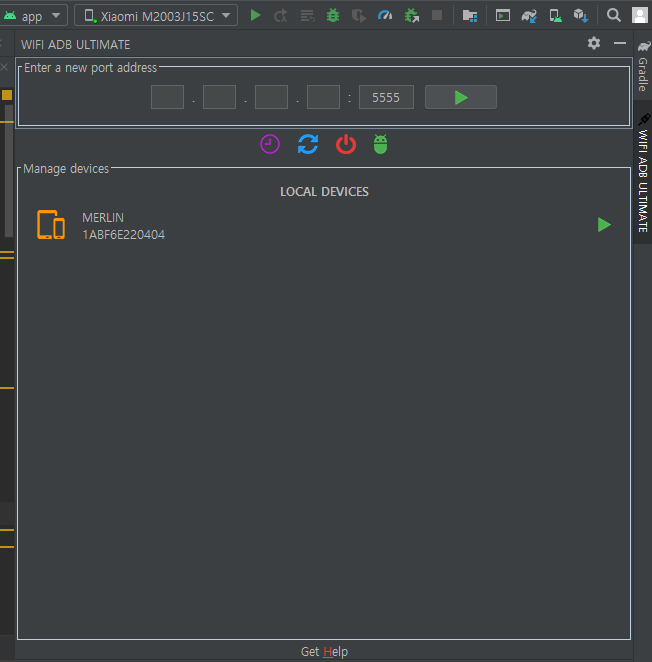Click the LOCAL DEVICES heading
The width and height of the screenshot is (652, 662).
click(324, 191)
